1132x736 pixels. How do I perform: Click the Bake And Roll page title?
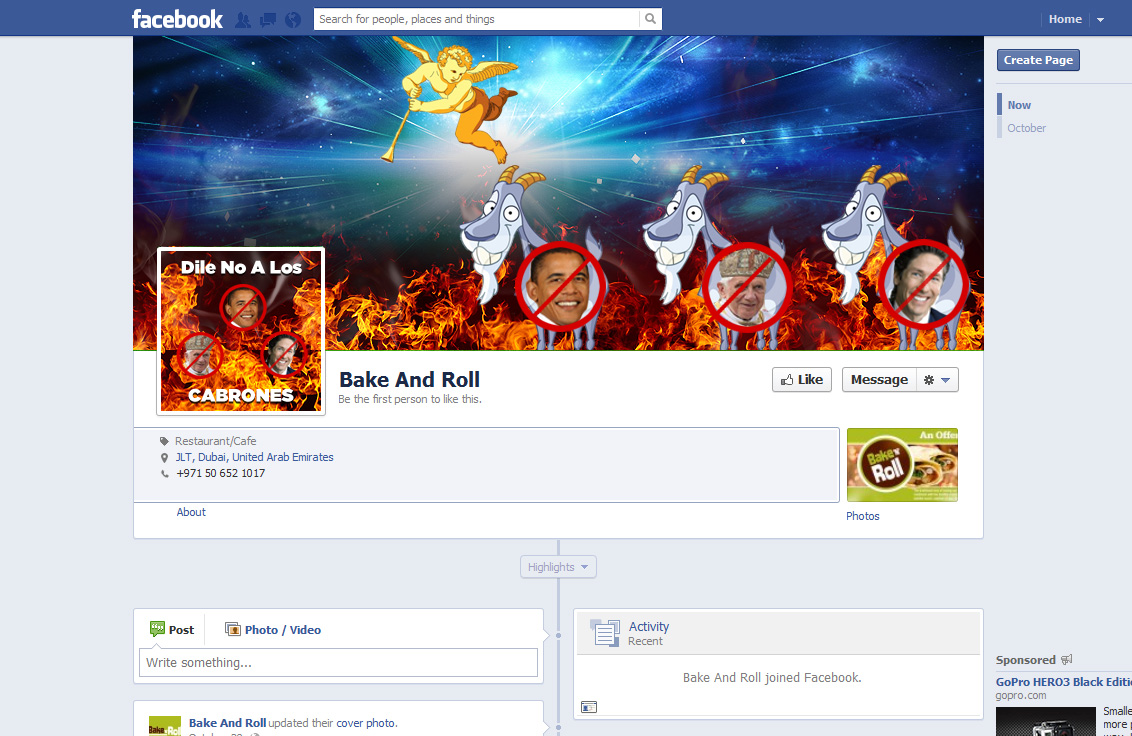click(x=409, y=379)
